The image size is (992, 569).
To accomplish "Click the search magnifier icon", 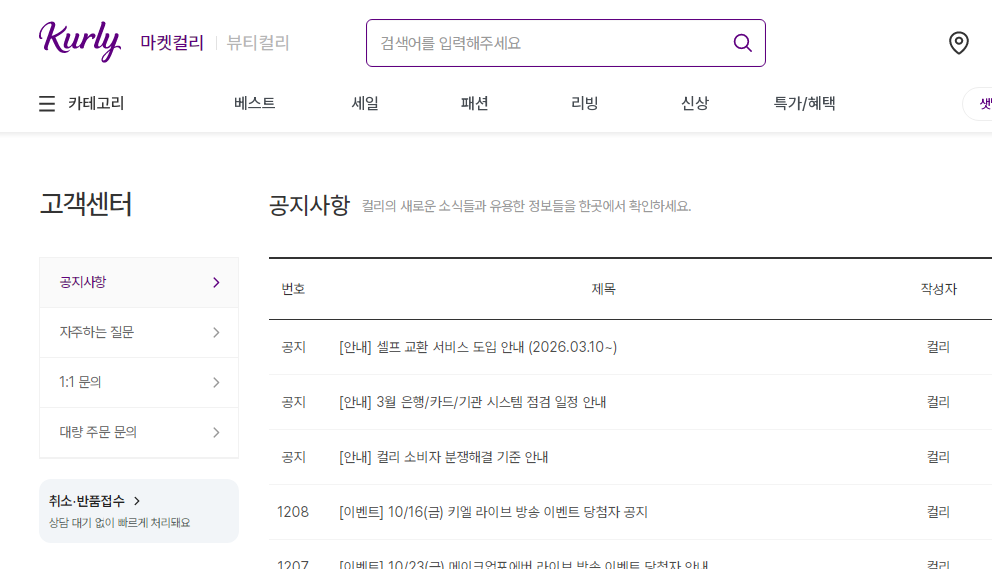I will [x=743, y=43].
